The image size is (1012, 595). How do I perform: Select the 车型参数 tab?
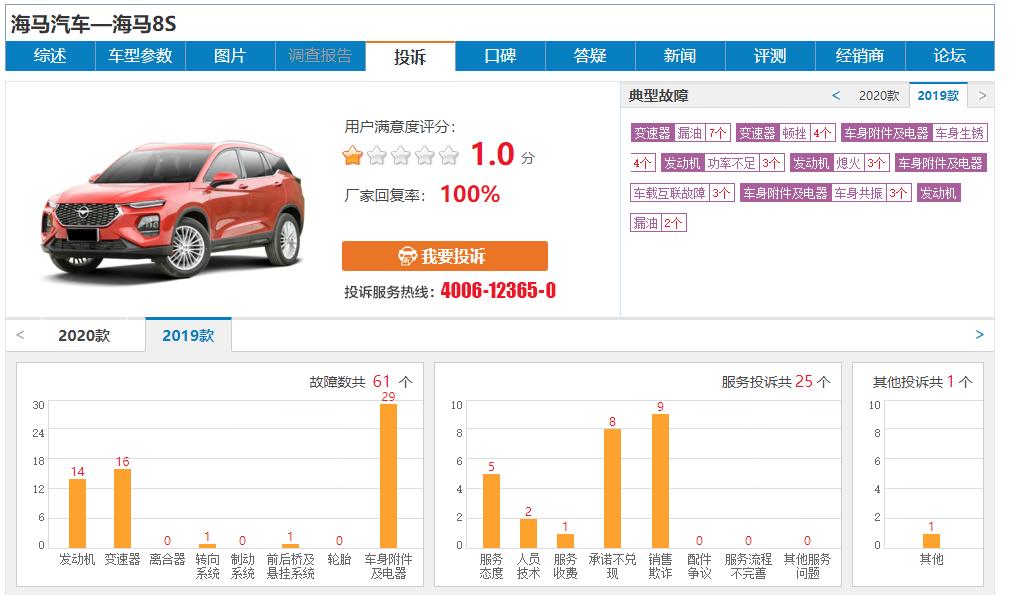[141, 57]
